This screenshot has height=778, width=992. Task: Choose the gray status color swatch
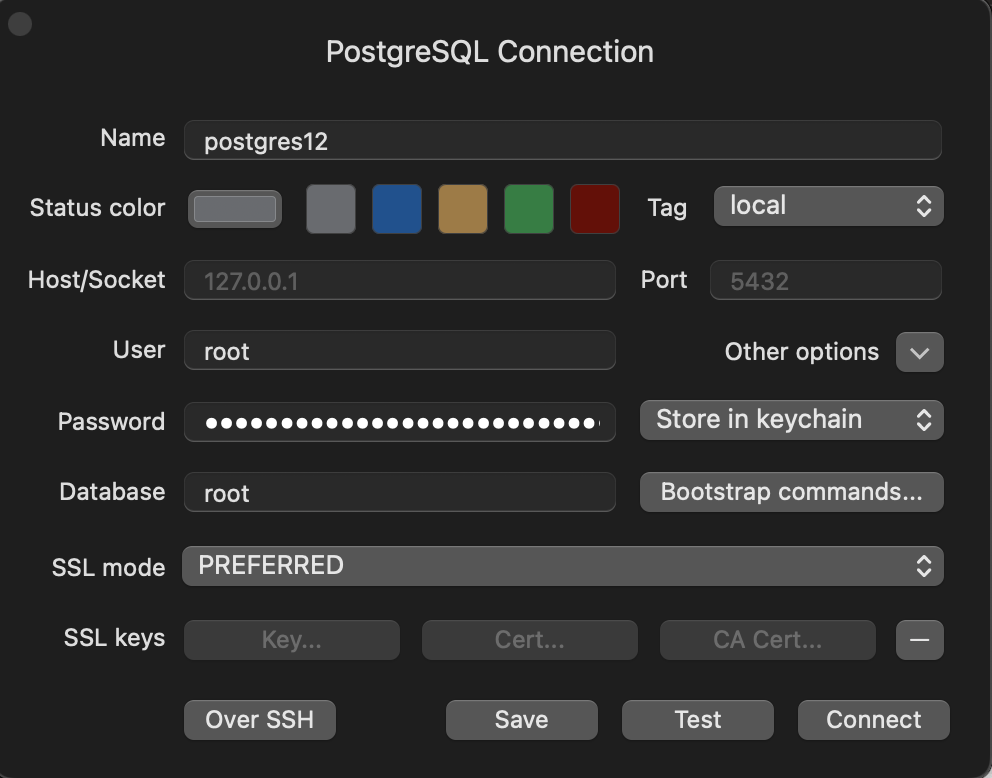click(331, 209)
